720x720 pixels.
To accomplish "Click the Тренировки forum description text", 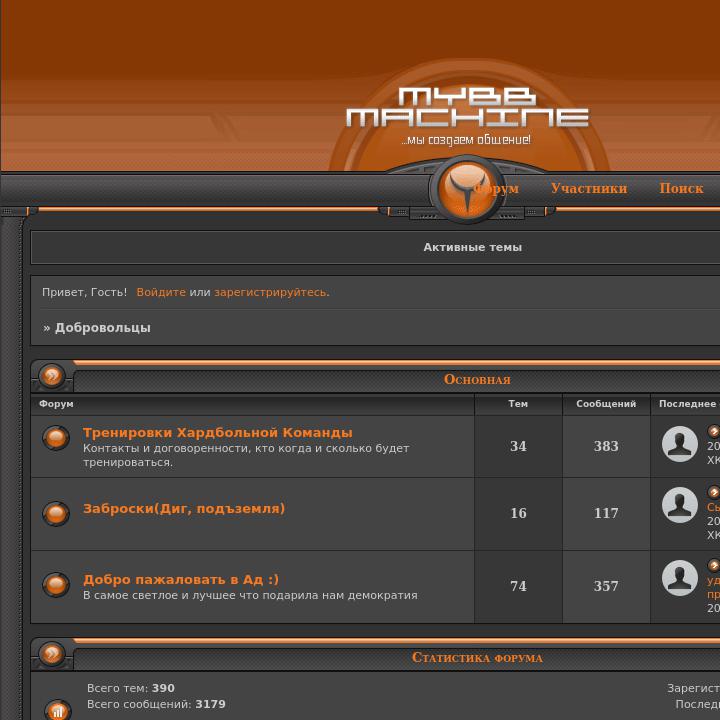I will [x=246, y=455].
